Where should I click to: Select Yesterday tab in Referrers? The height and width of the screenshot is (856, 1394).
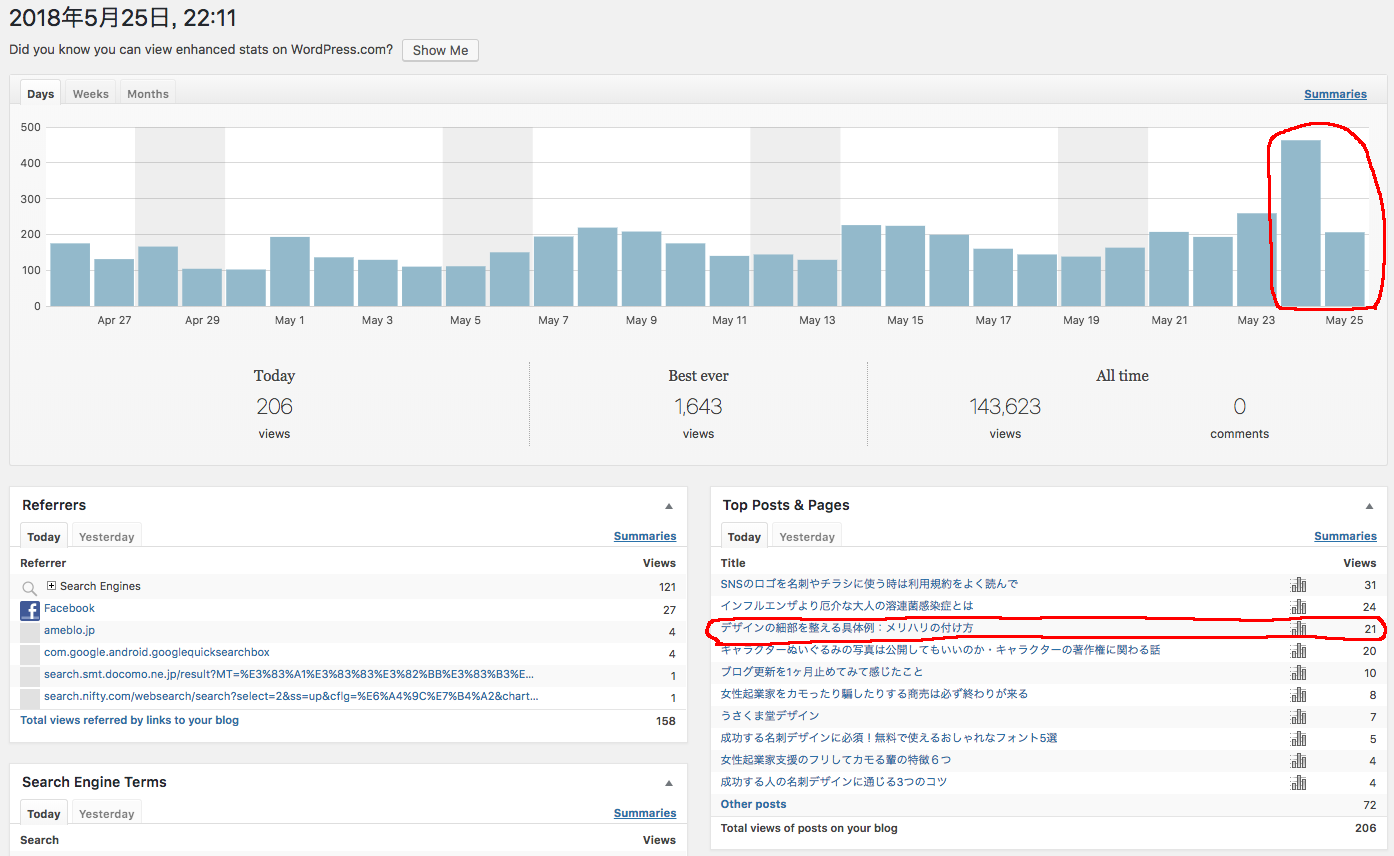[107, 536]
